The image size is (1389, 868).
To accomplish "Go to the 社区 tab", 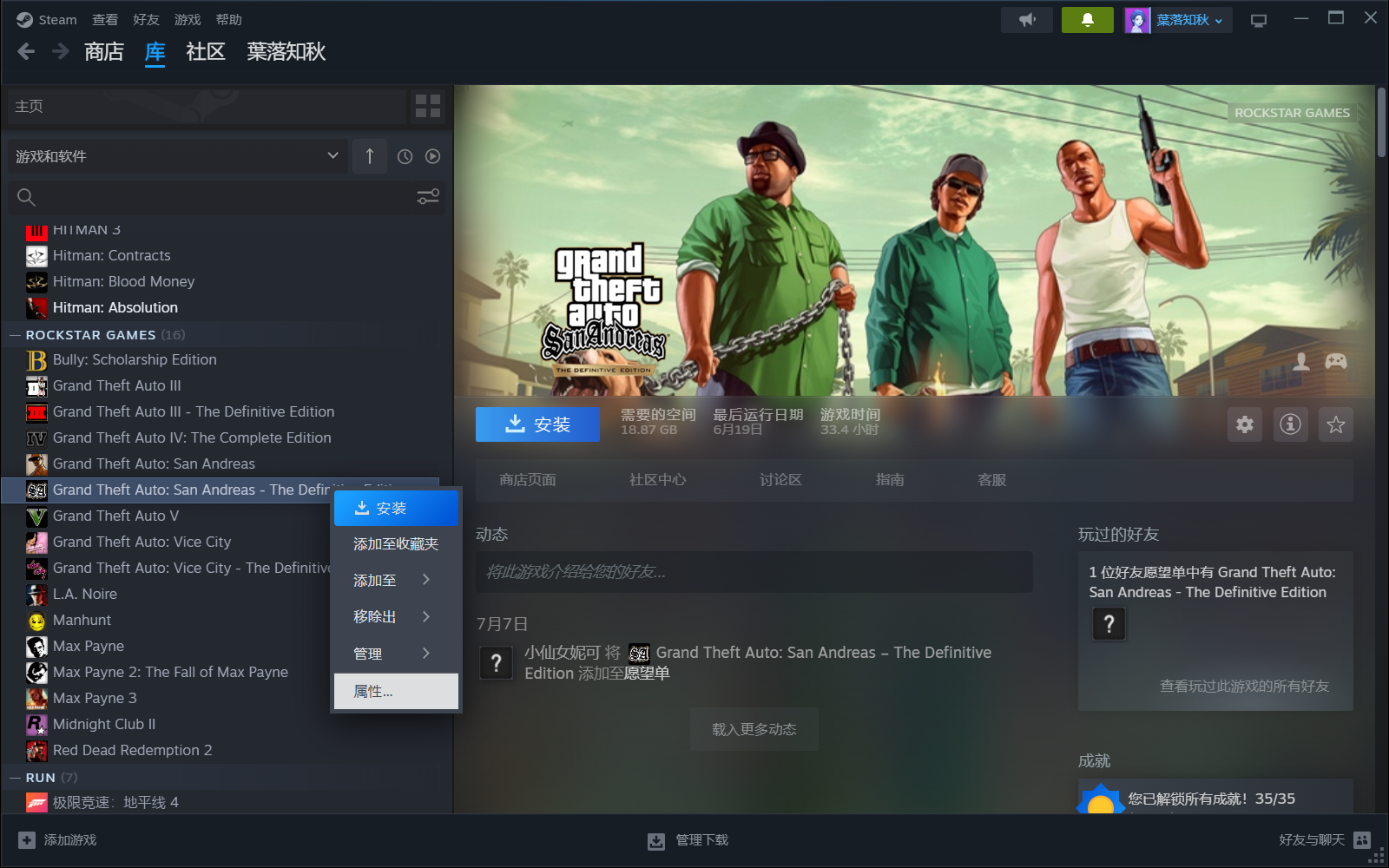I will pyautogui.click(x=206, y=52).
